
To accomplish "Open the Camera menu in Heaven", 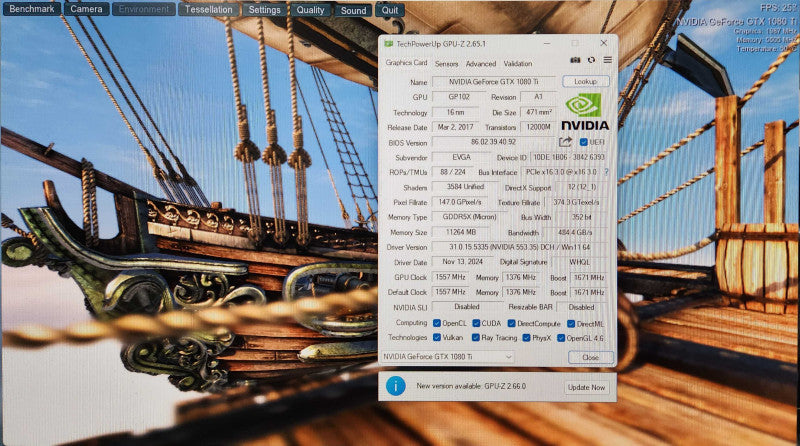I will pos(86,9).
